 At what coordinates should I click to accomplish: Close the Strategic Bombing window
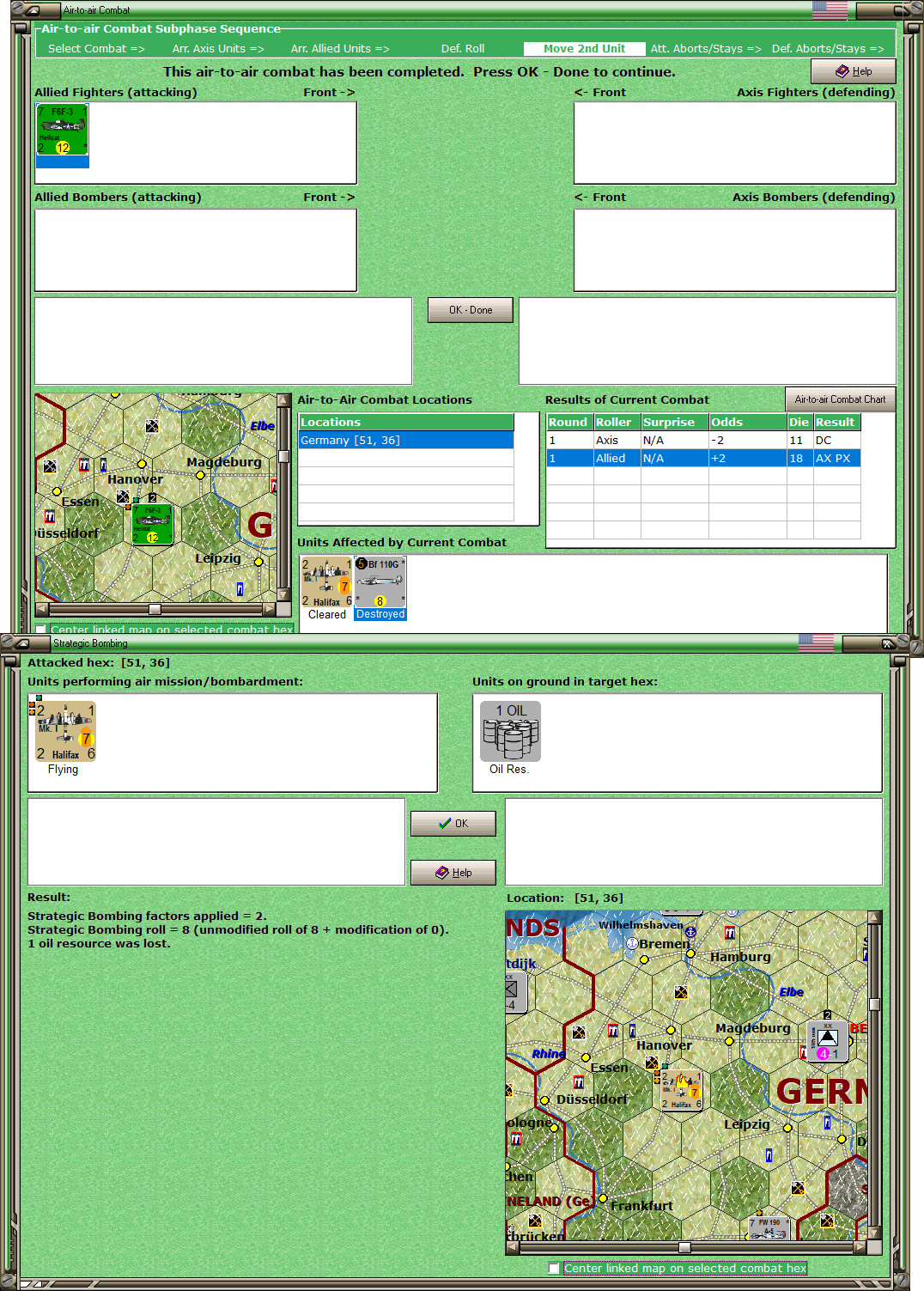[888, 642]
